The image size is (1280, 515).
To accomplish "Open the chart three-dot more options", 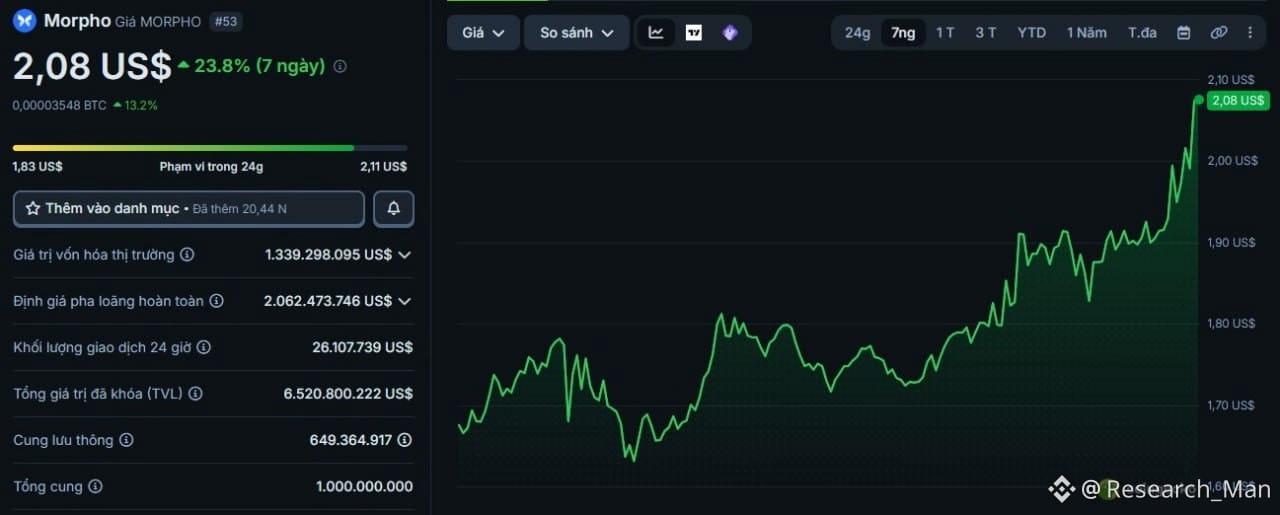I will pyautogui.click(x=1250, y=32).
